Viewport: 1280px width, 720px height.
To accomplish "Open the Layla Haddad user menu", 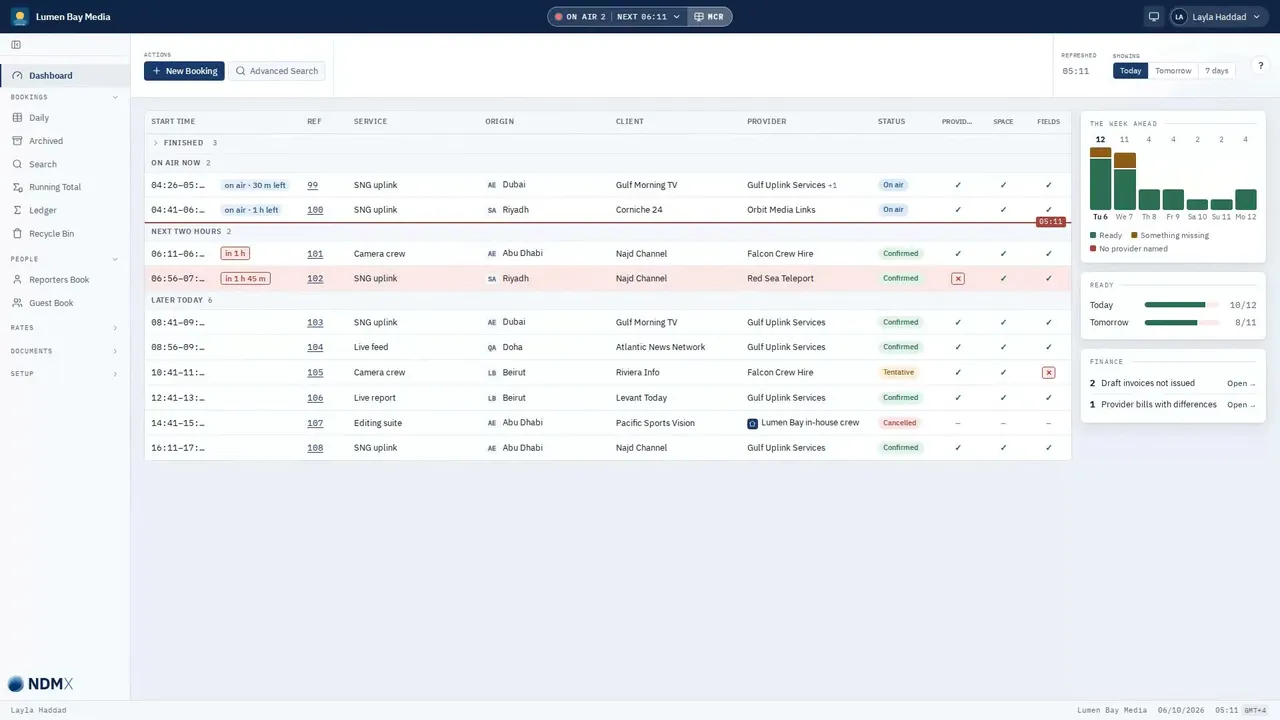I will [x=1219, y=17].
